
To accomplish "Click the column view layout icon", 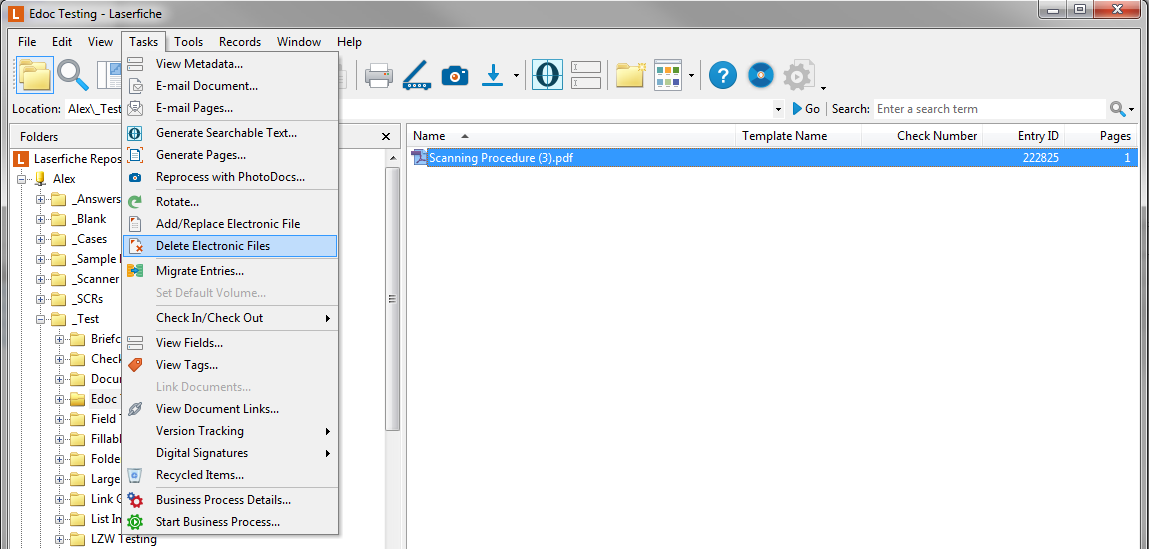I will pos(668,75).
